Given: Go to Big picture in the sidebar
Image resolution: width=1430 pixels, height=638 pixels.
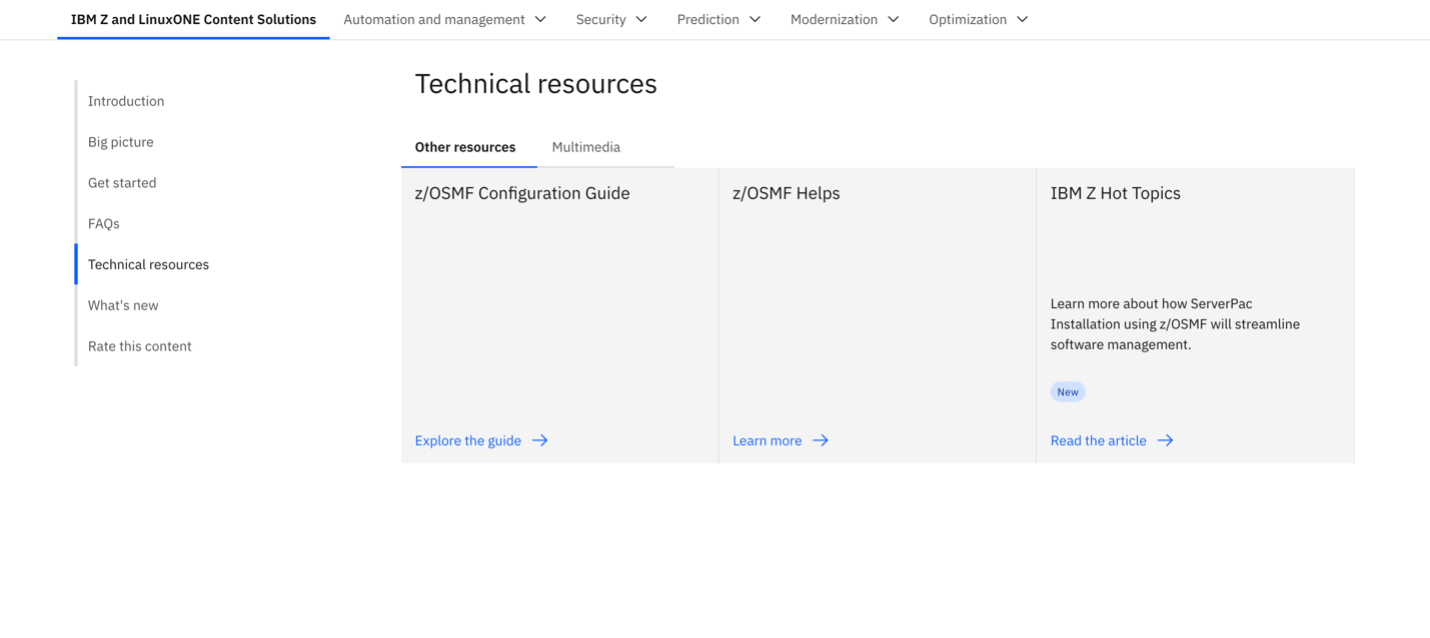Looking at the screenshot, I should coord(121,142).
